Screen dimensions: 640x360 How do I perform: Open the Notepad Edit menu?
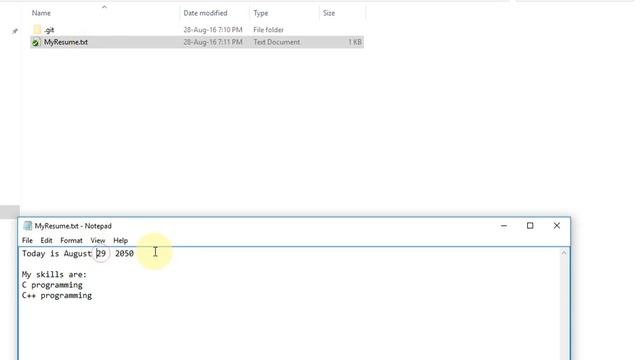pos(46,240)
